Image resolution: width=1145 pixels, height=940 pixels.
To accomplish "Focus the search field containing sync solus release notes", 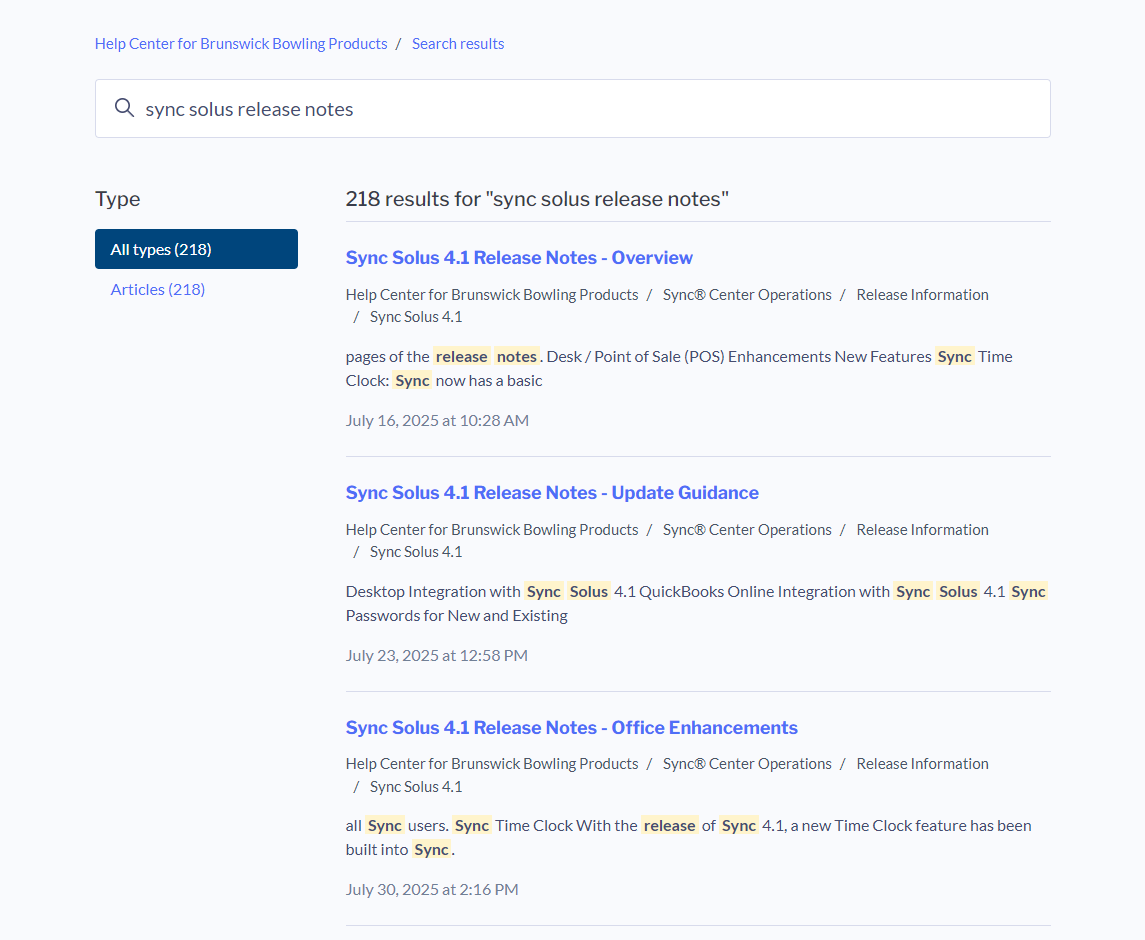I will click(x=572, y=109).
